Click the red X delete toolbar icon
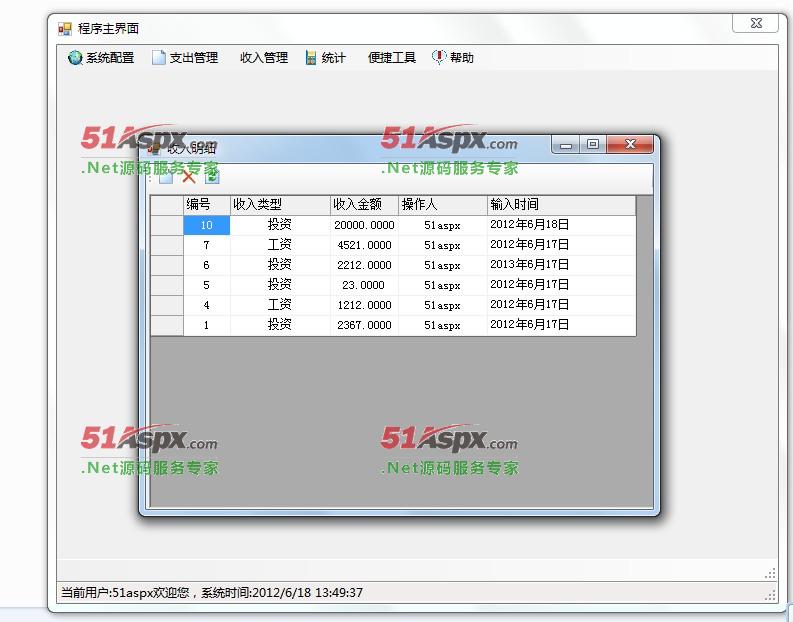This screenshot has height=622, width=793. 189,177
